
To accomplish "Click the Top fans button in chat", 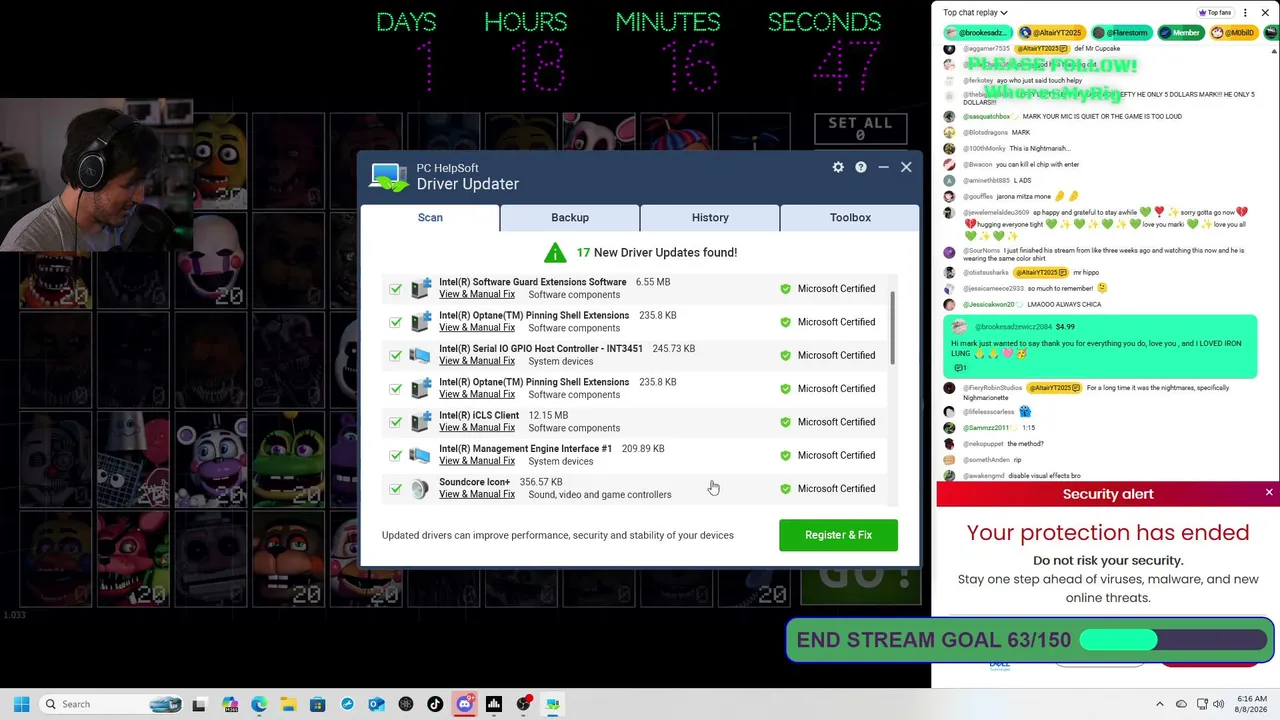I will [1214, 13].
